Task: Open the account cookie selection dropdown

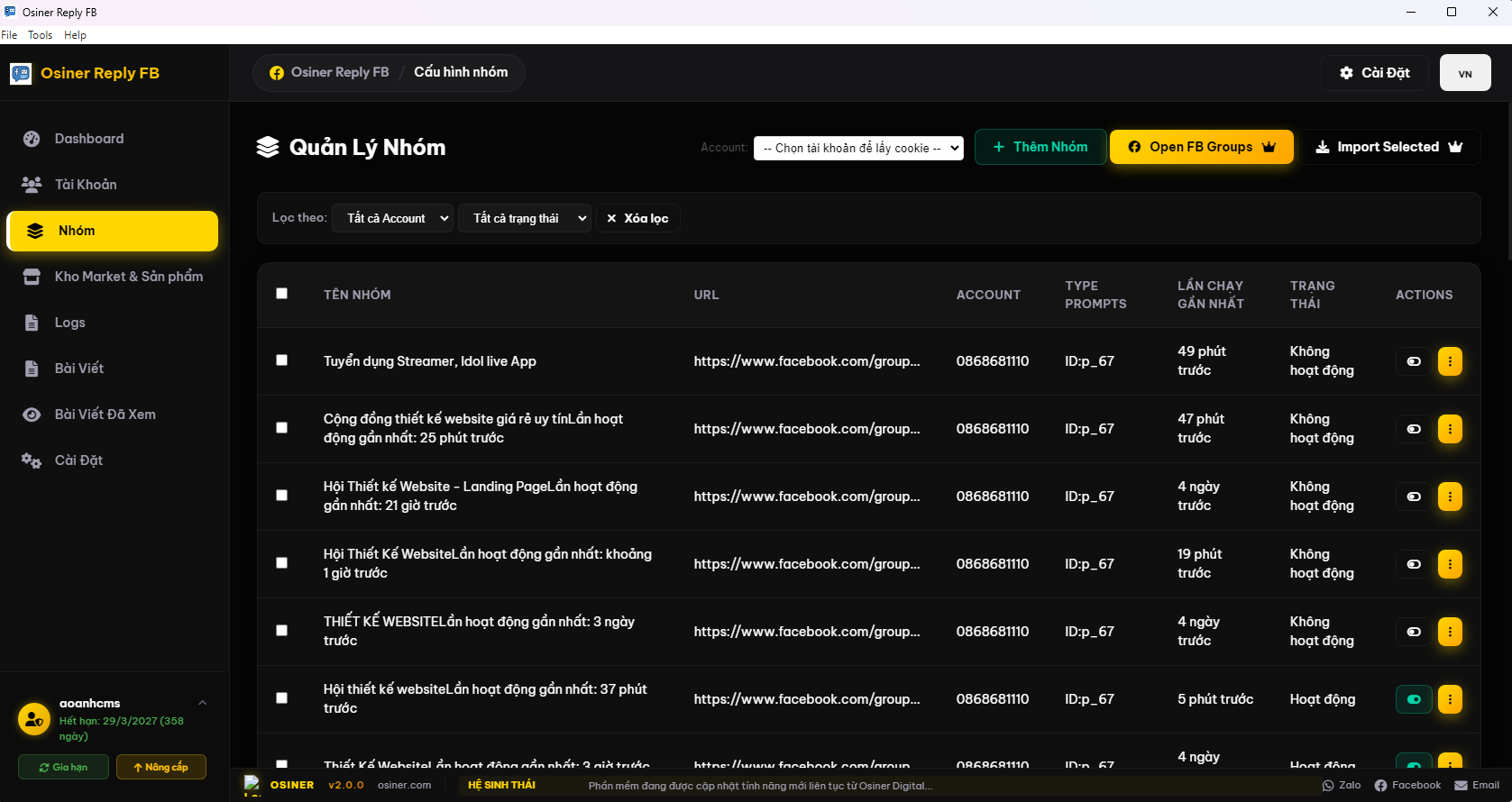Action: (858, 148)
